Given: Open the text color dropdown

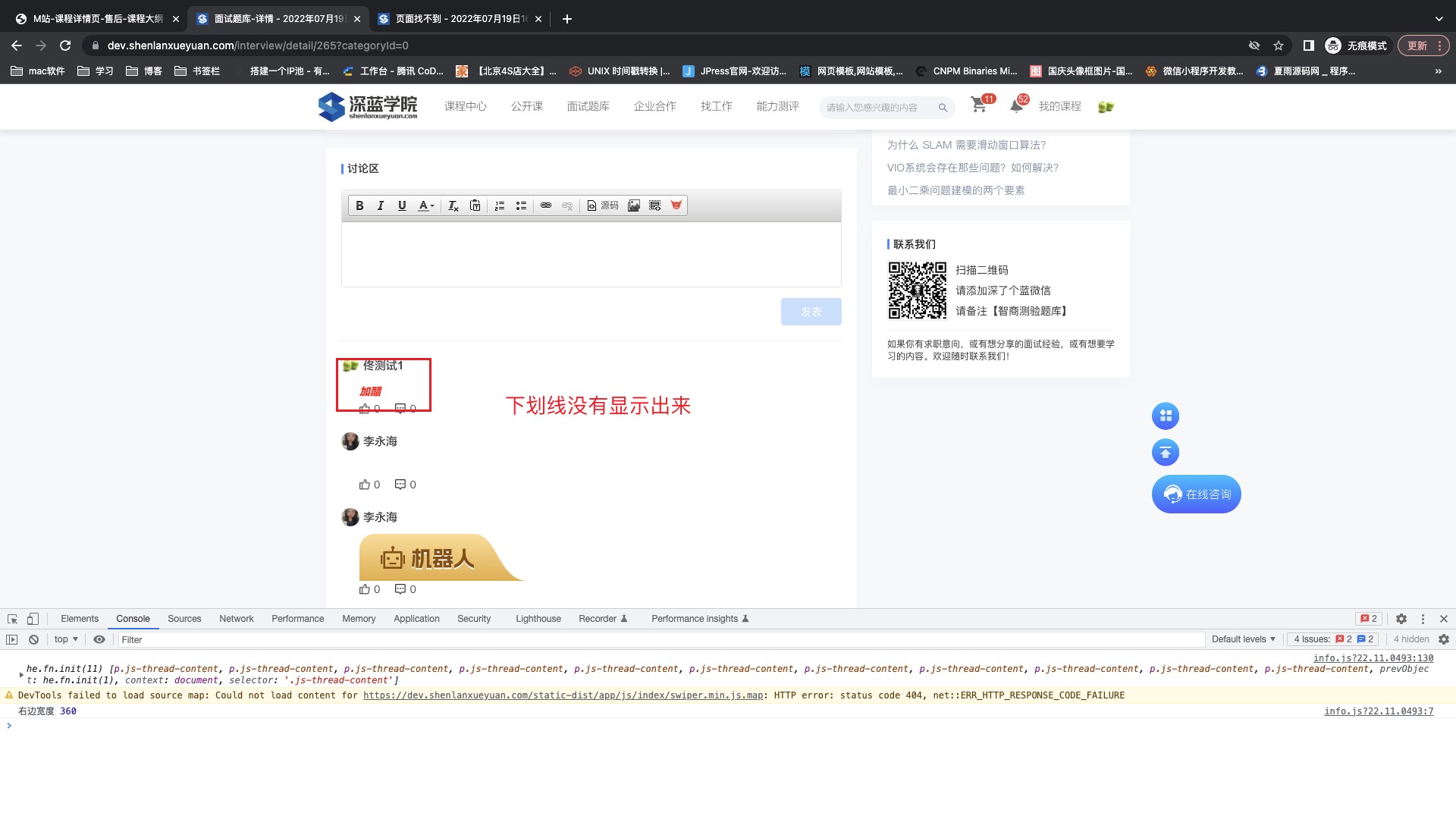Looking at the screenshot, I should (426, 206).
